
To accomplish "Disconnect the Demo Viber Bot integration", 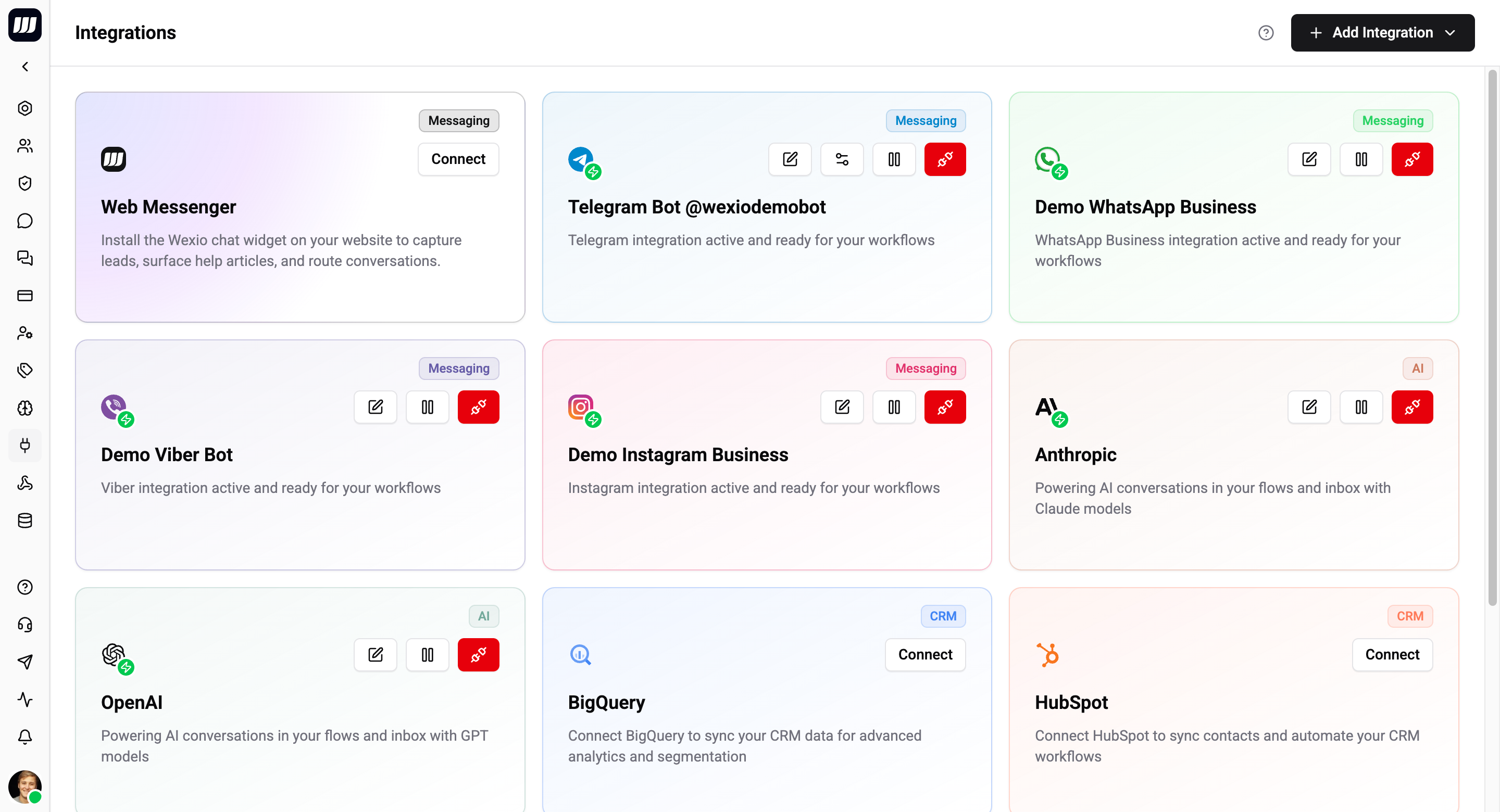I will coord(478,407).
